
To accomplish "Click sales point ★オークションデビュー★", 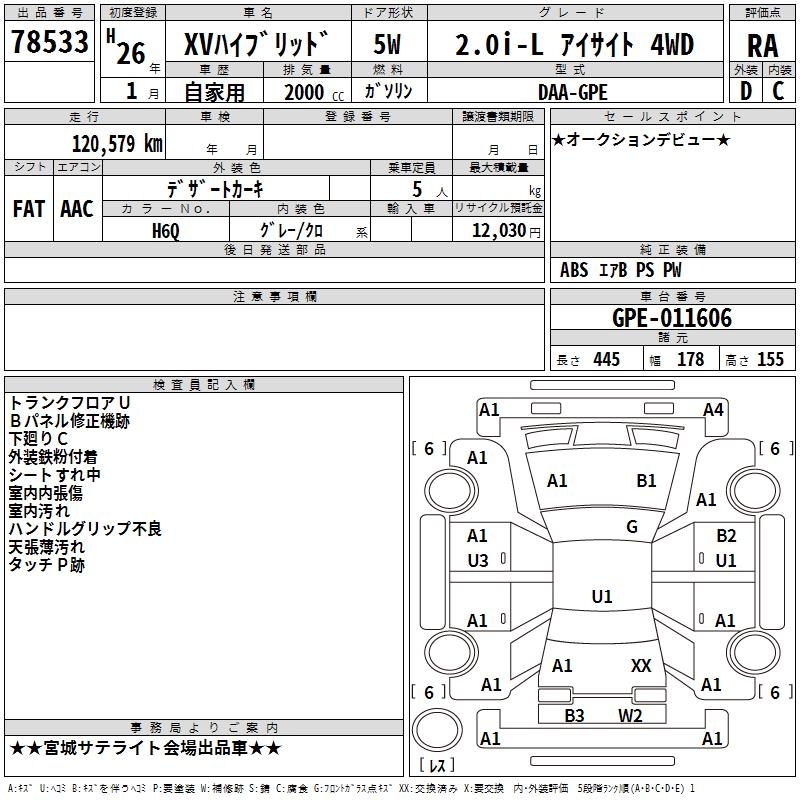I will [641, 140].
